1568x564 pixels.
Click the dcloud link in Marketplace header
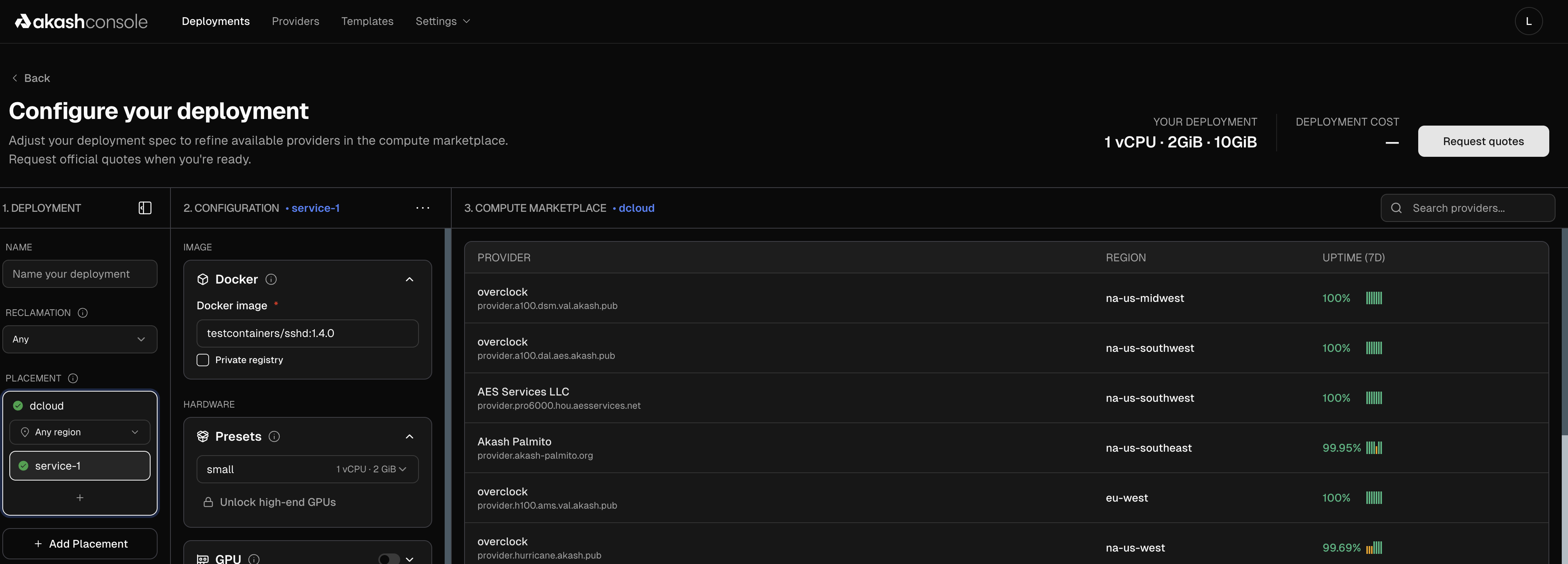click(x=637, y=208)
